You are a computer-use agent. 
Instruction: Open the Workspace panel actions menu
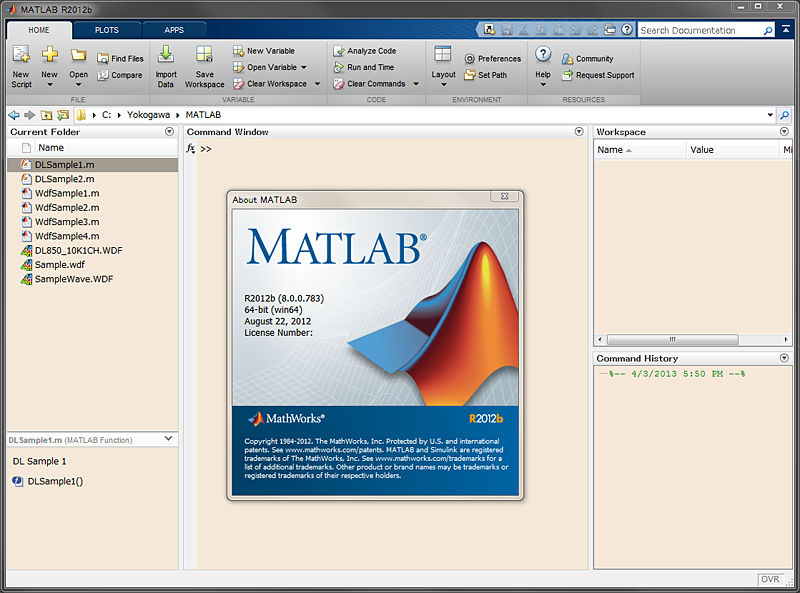(x=784, y=132)
